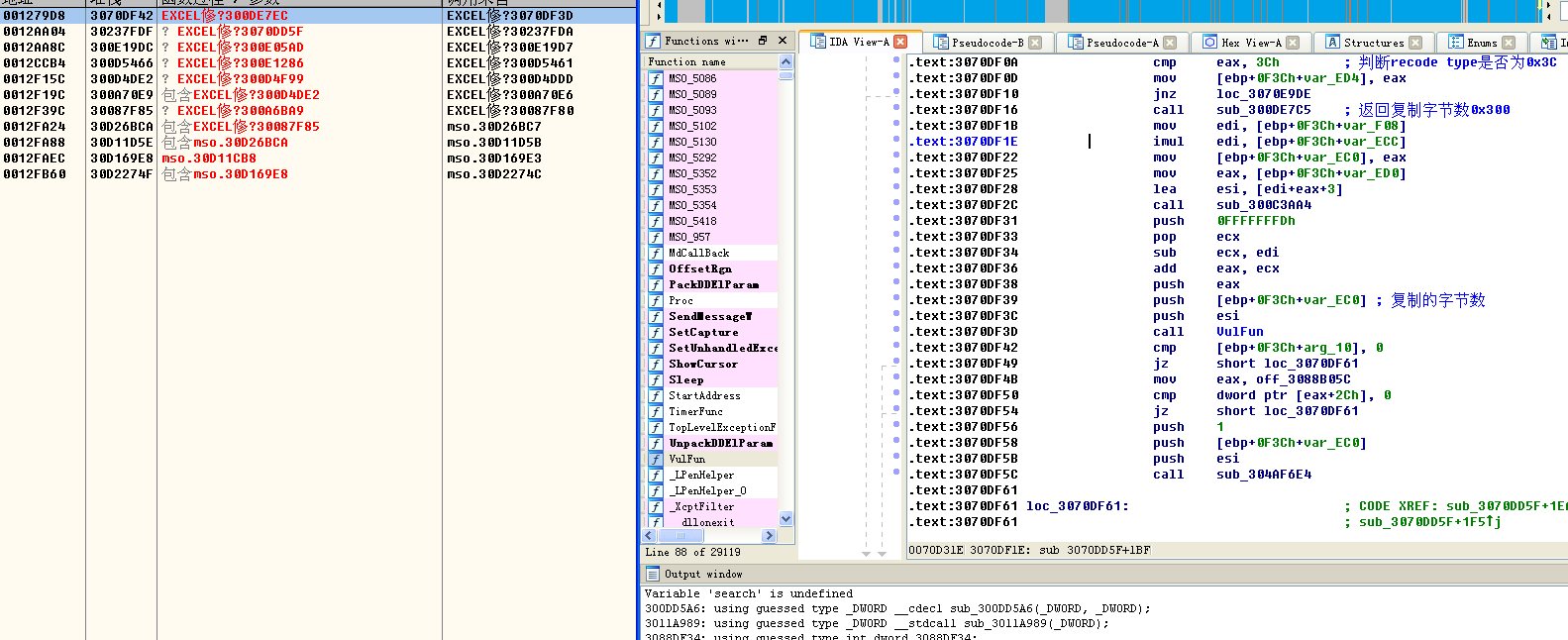This screenshot has width=1568, height=640.
Task: Close the Hex View-A tab
Action: (1293, 43)
